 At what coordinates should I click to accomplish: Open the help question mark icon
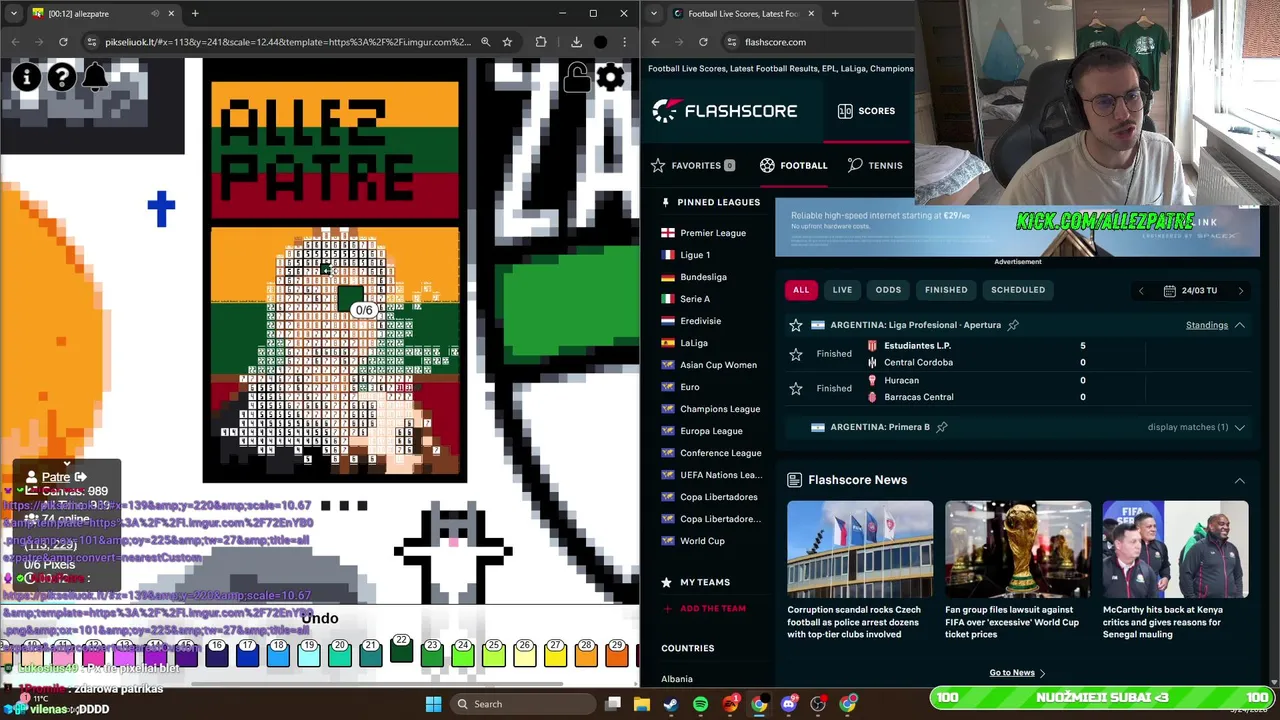coord(61,77)
